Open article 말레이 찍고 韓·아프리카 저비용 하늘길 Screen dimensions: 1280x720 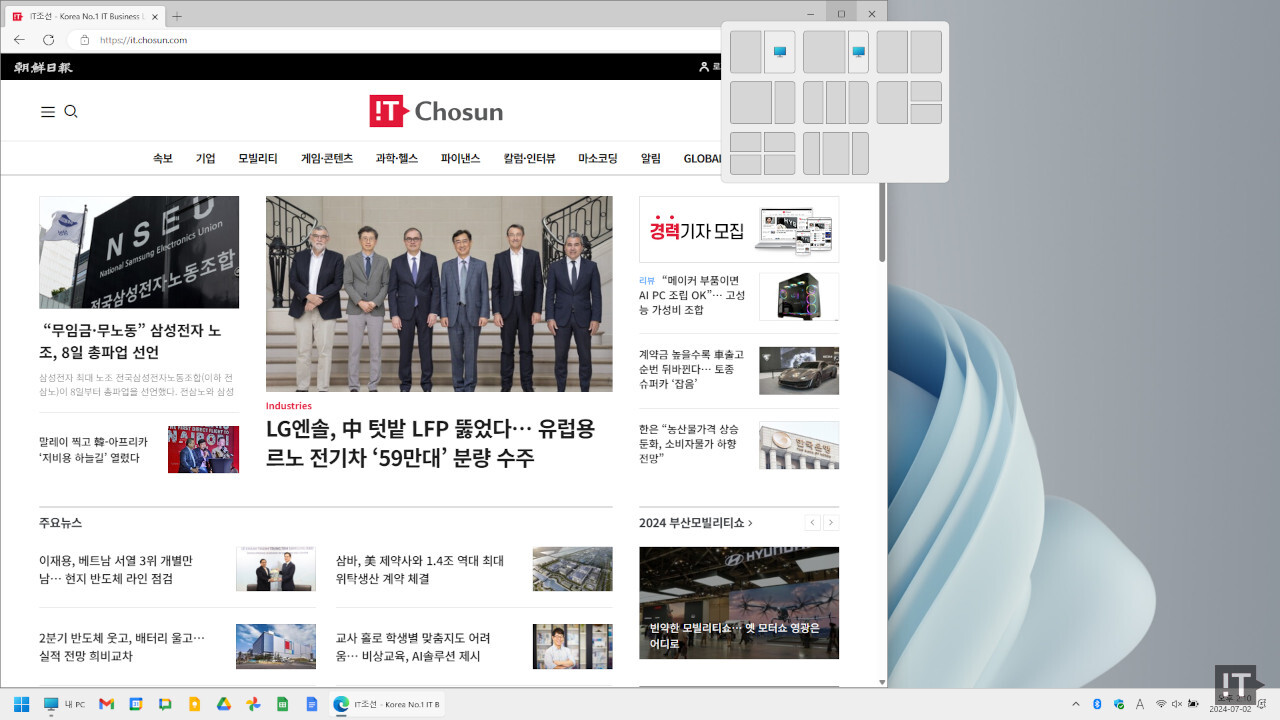point(93,449)
